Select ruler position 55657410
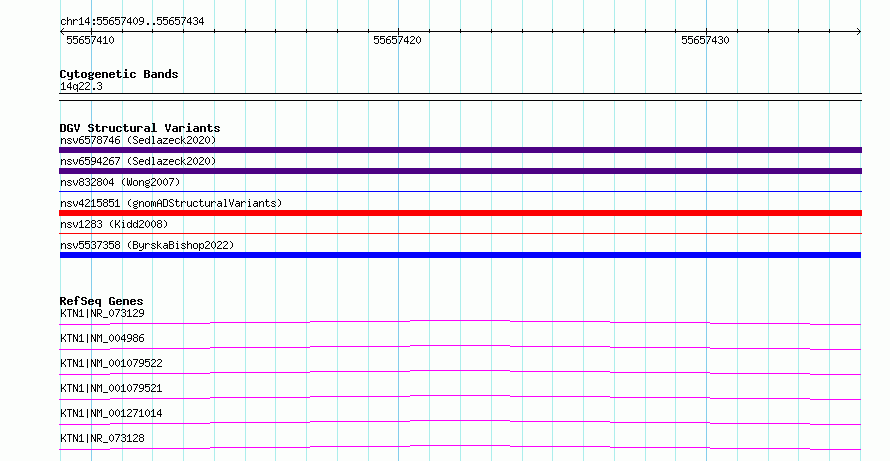The height and width of the screenshot is (461, 890). pyautogui.click(x=90, y=40)
